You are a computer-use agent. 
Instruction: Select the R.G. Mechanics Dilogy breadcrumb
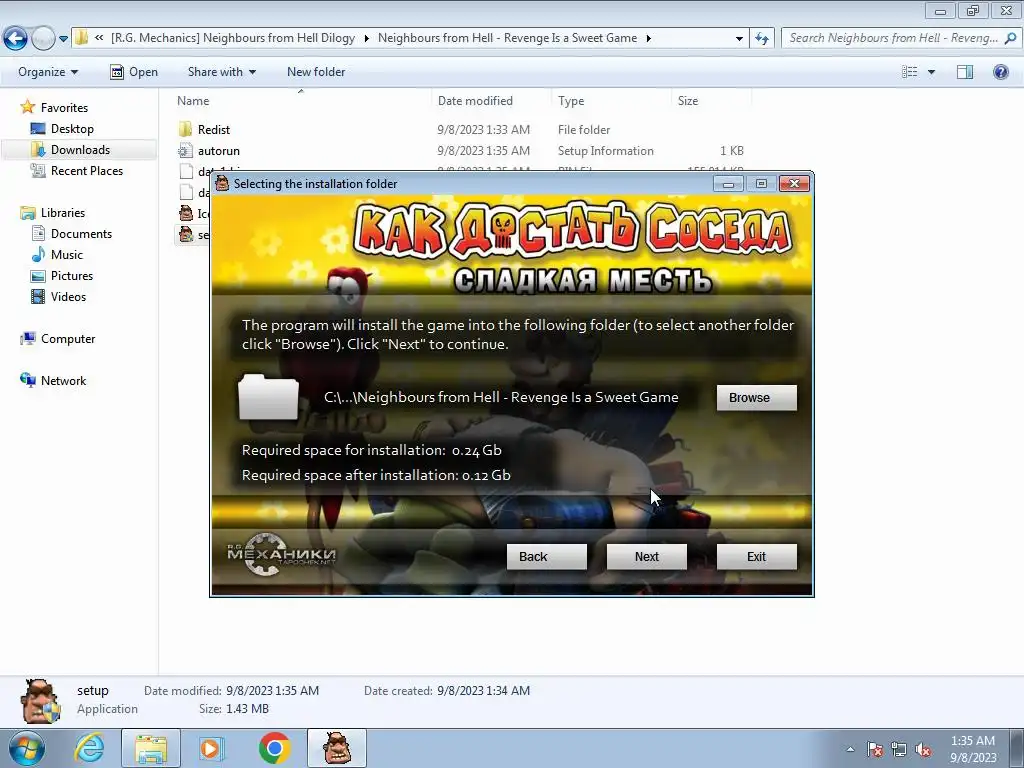tap(233, 38)
